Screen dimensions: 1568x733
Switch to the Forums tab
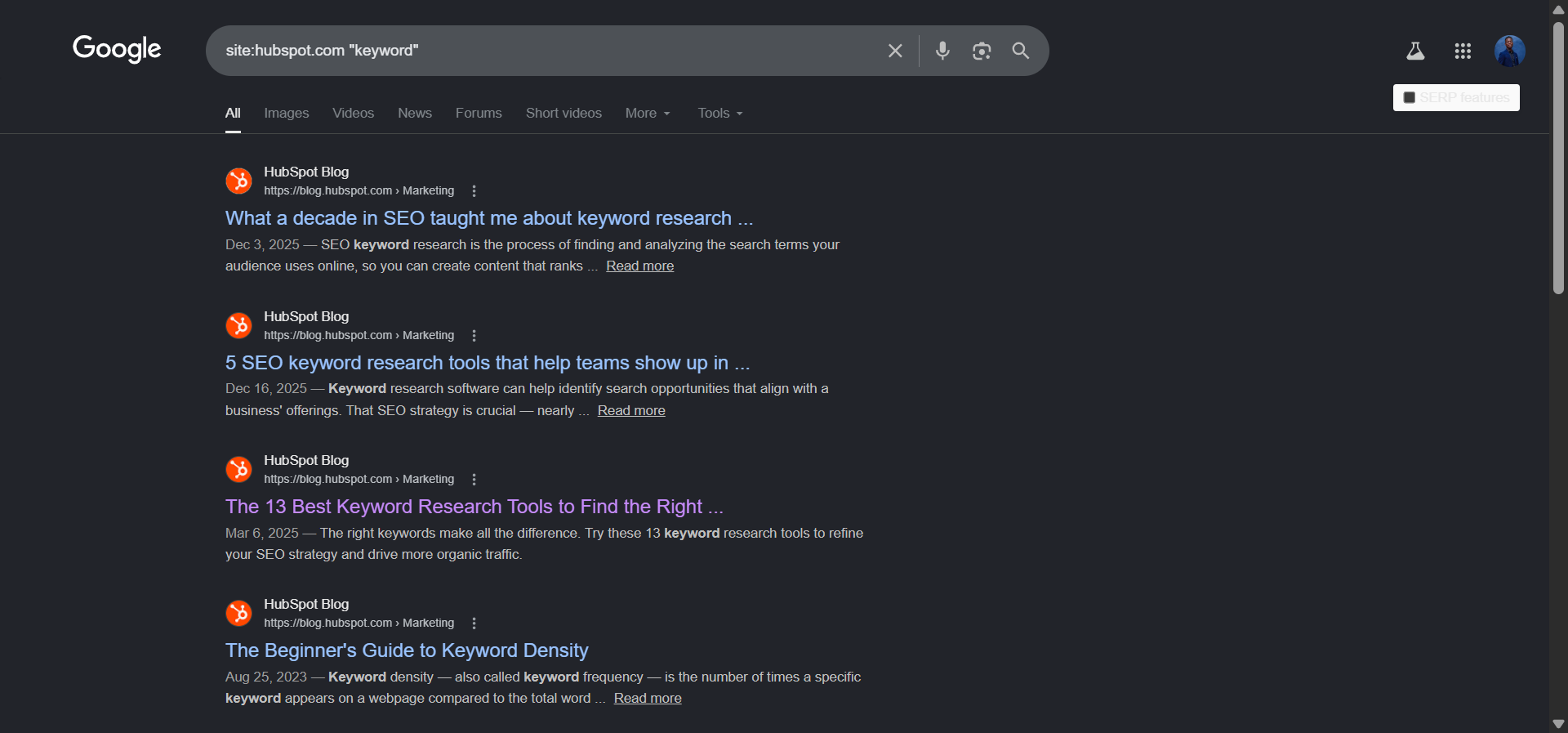(x=479, y=114)
